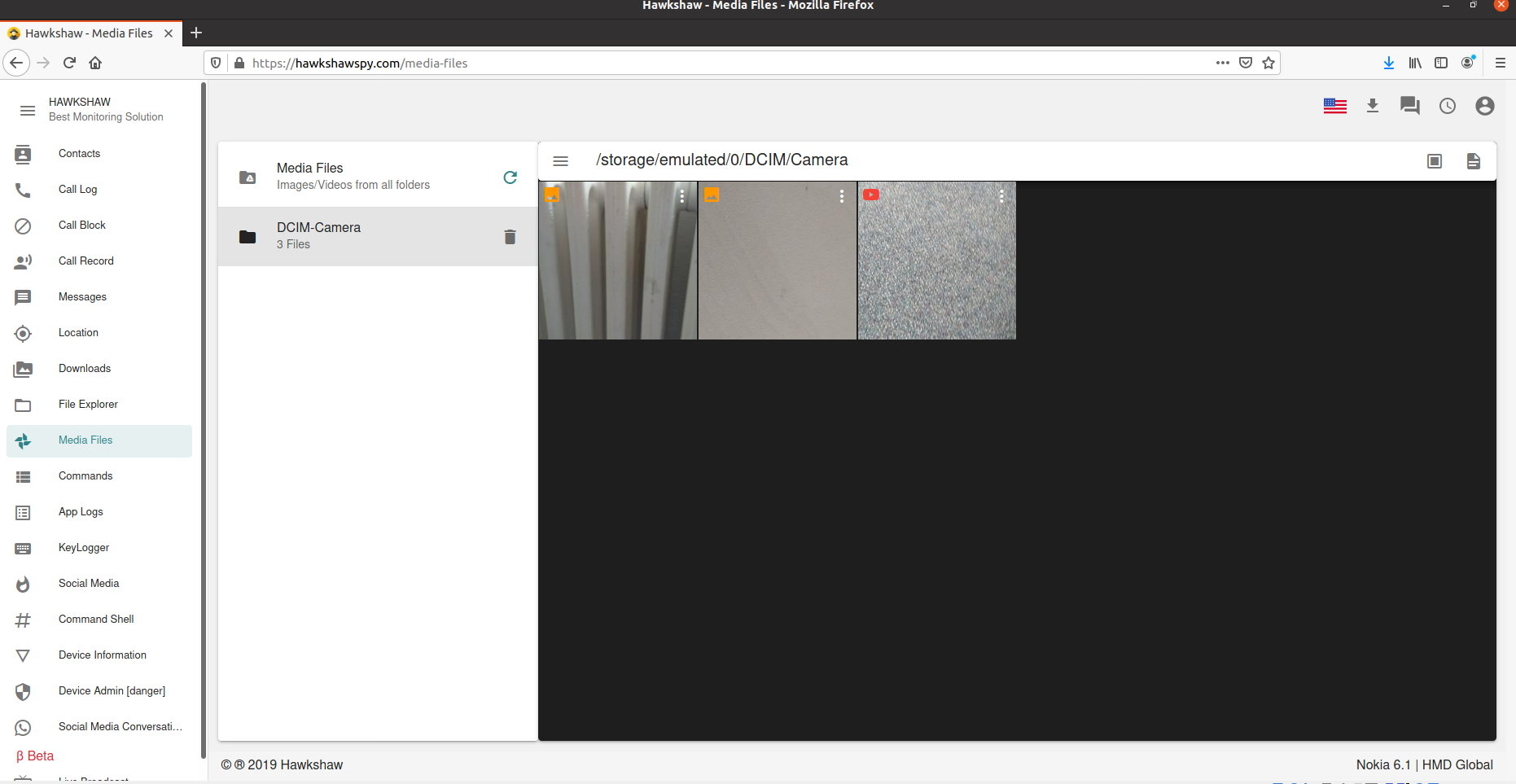Open the gray carpet video thumbnail
The image size is (1516, 784).
click(x=937, y=261)
